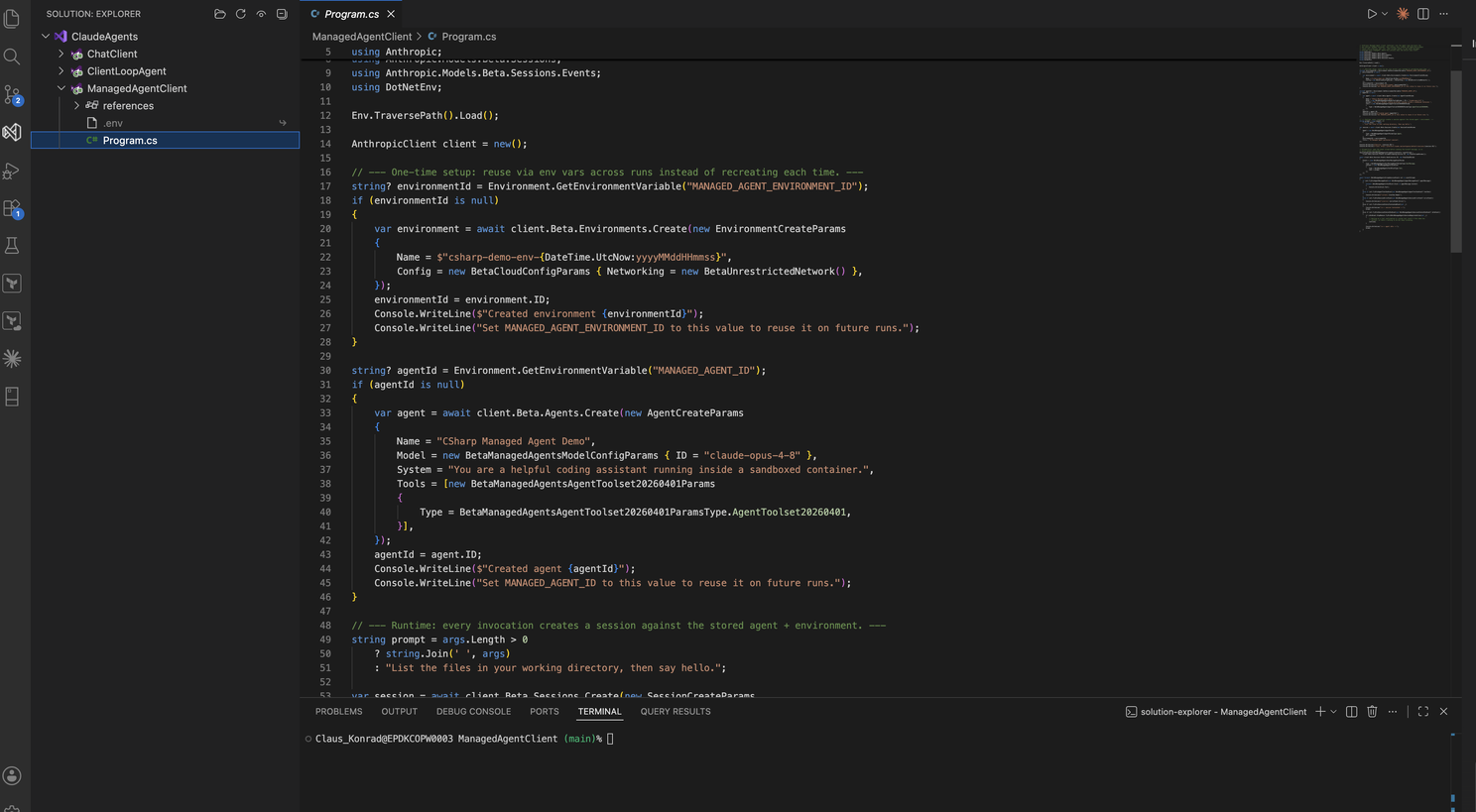Split the editor to the right
1476x812 pixels.
[x=1423, y=14]
